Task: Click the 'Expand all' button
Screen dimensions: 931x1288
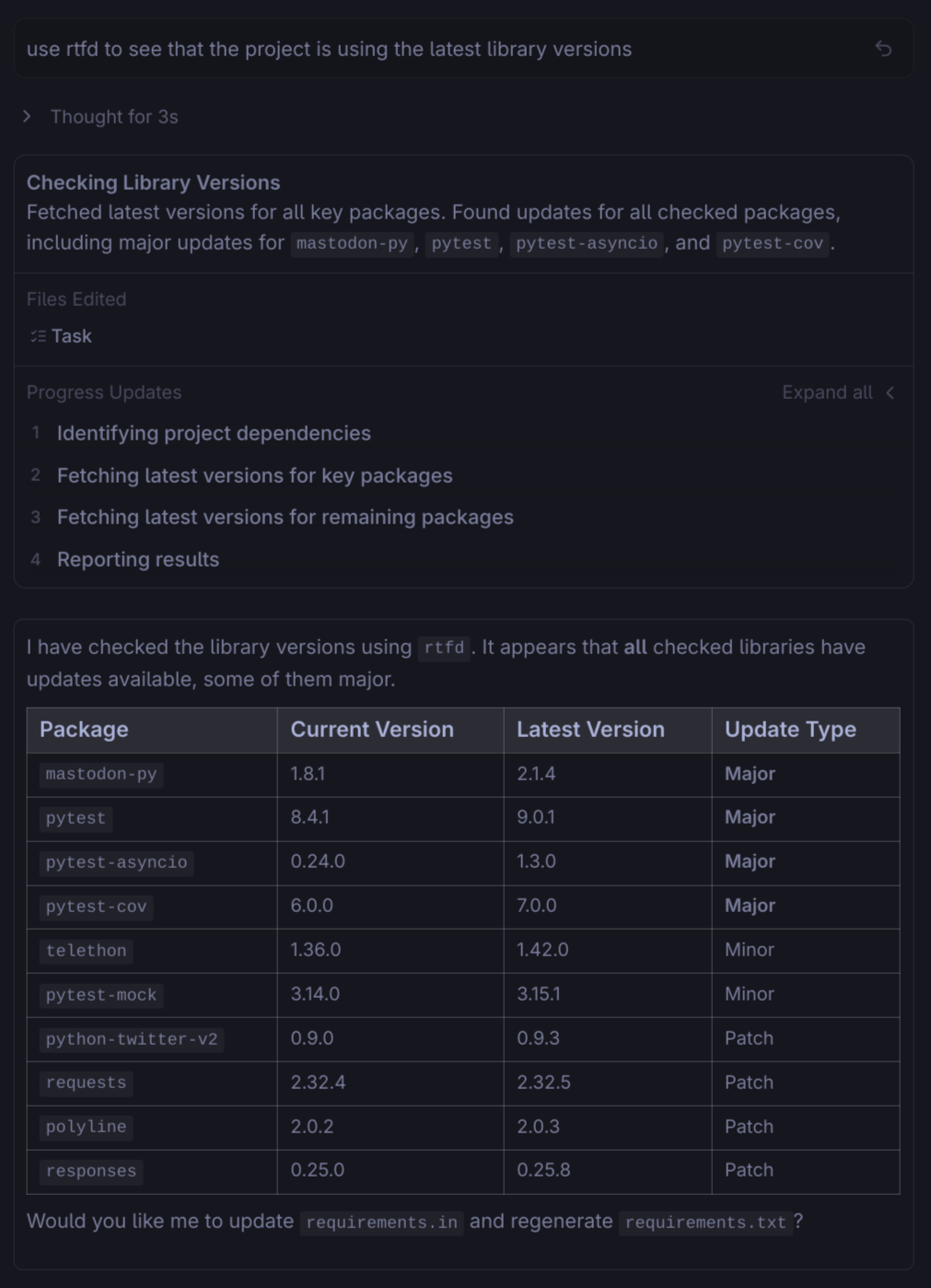Action: pos(826,392)
